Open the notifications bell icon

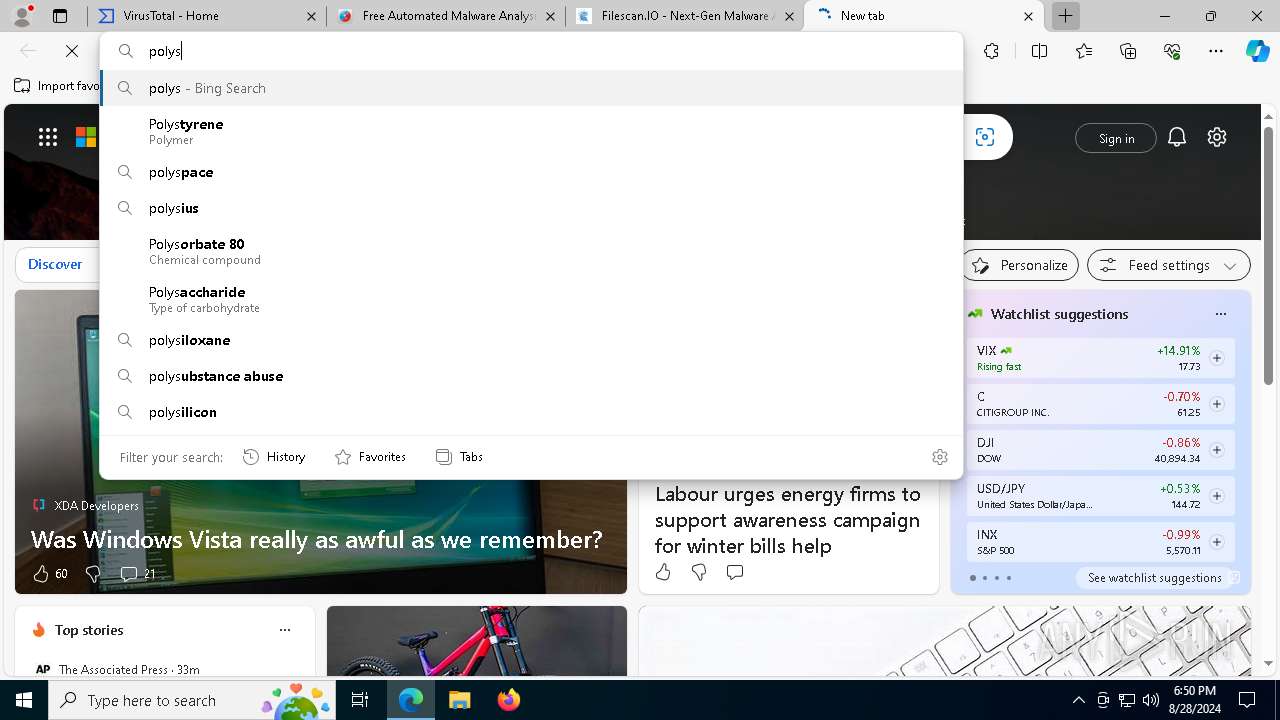click(x=1177, y=137)
